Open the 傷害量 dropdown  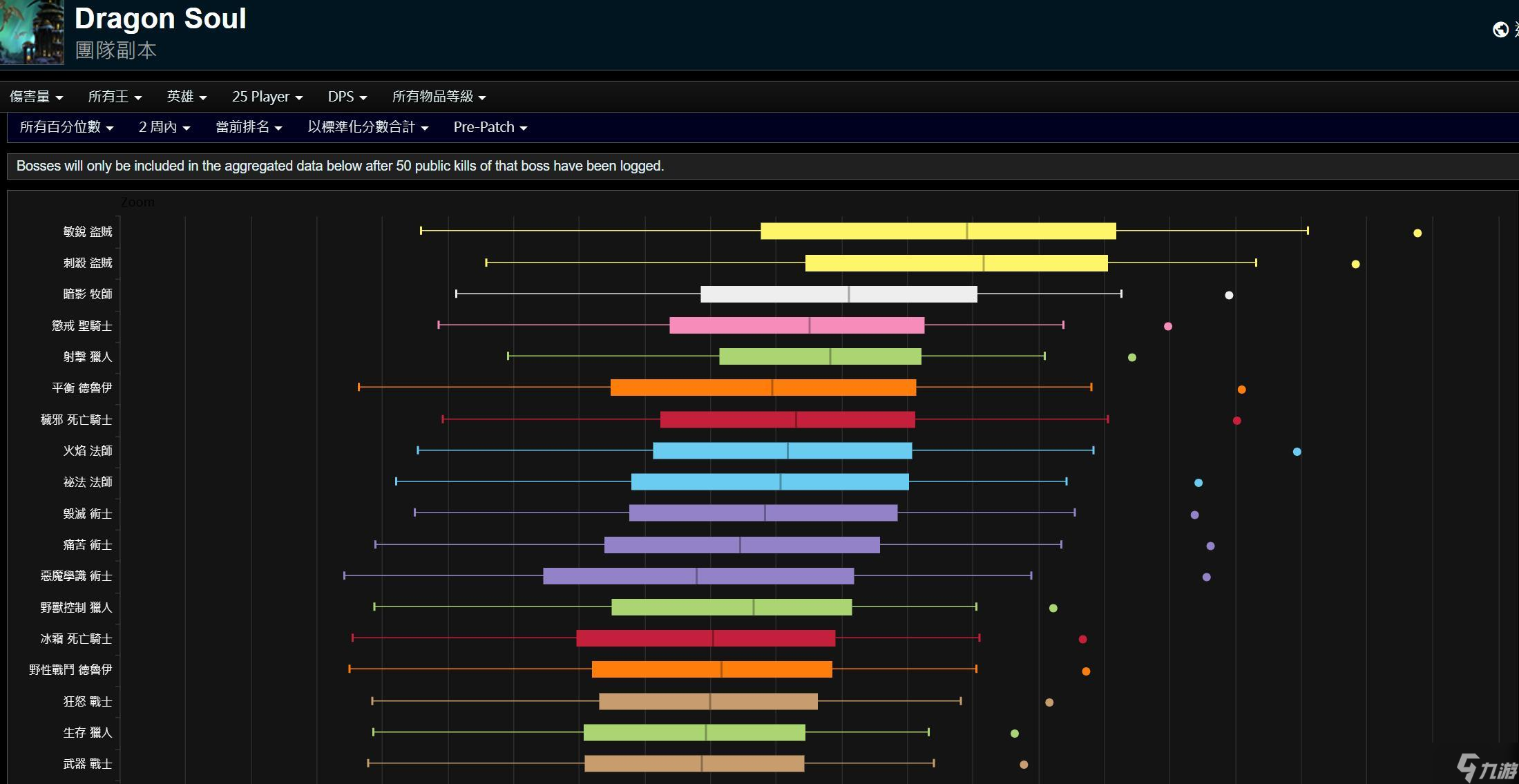tap(36, 97)
